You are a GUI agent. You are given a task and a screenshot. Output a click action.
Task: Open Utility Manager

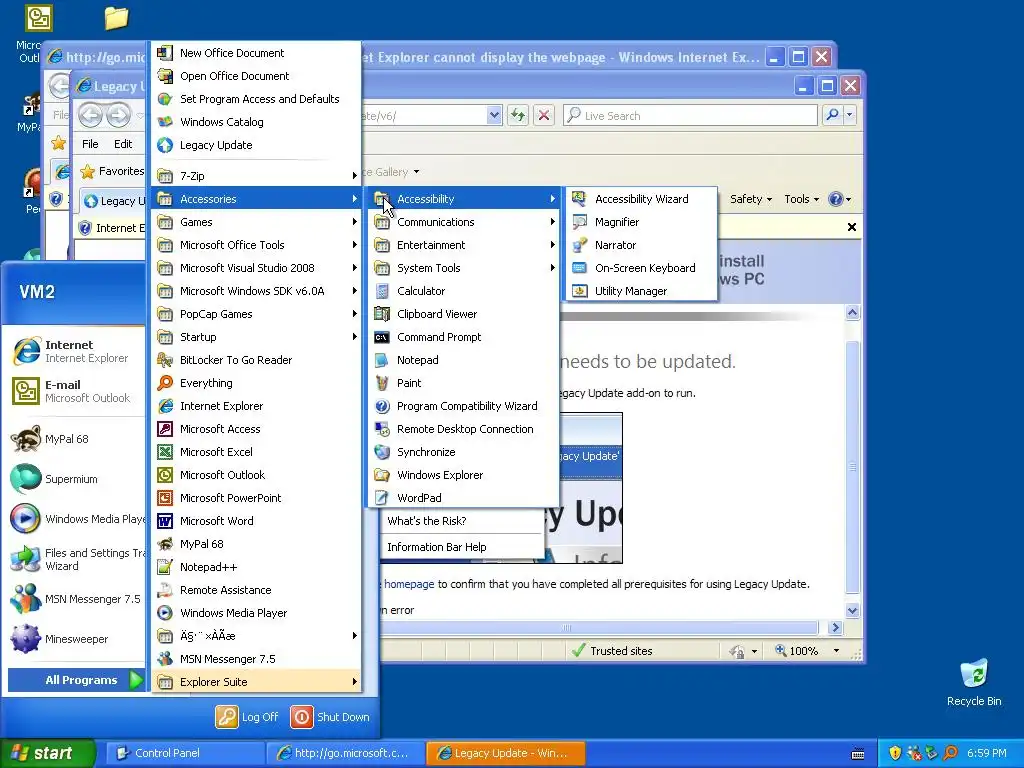(641, 291)
